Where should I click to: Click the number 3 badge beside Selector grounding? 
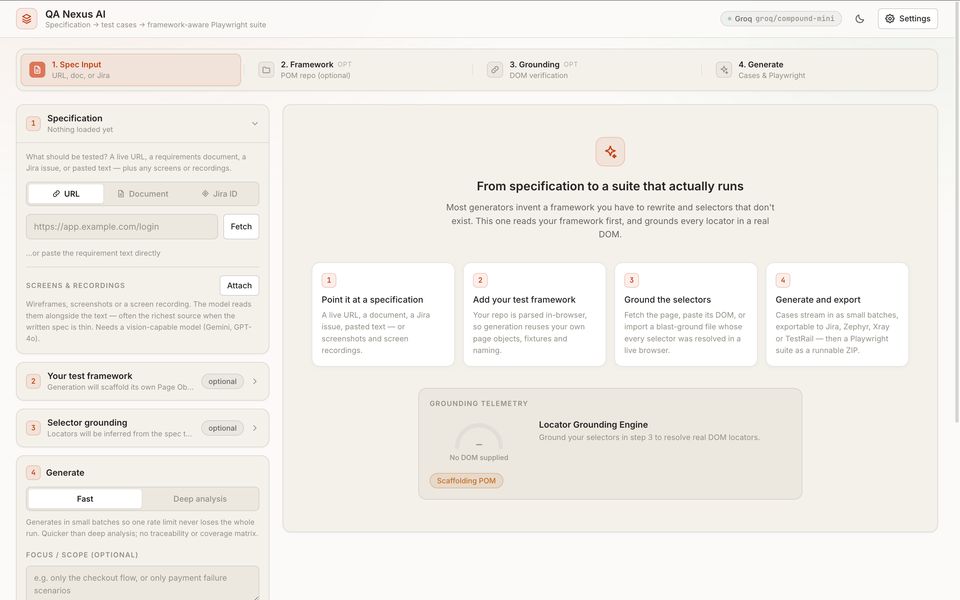pos(33,428)
